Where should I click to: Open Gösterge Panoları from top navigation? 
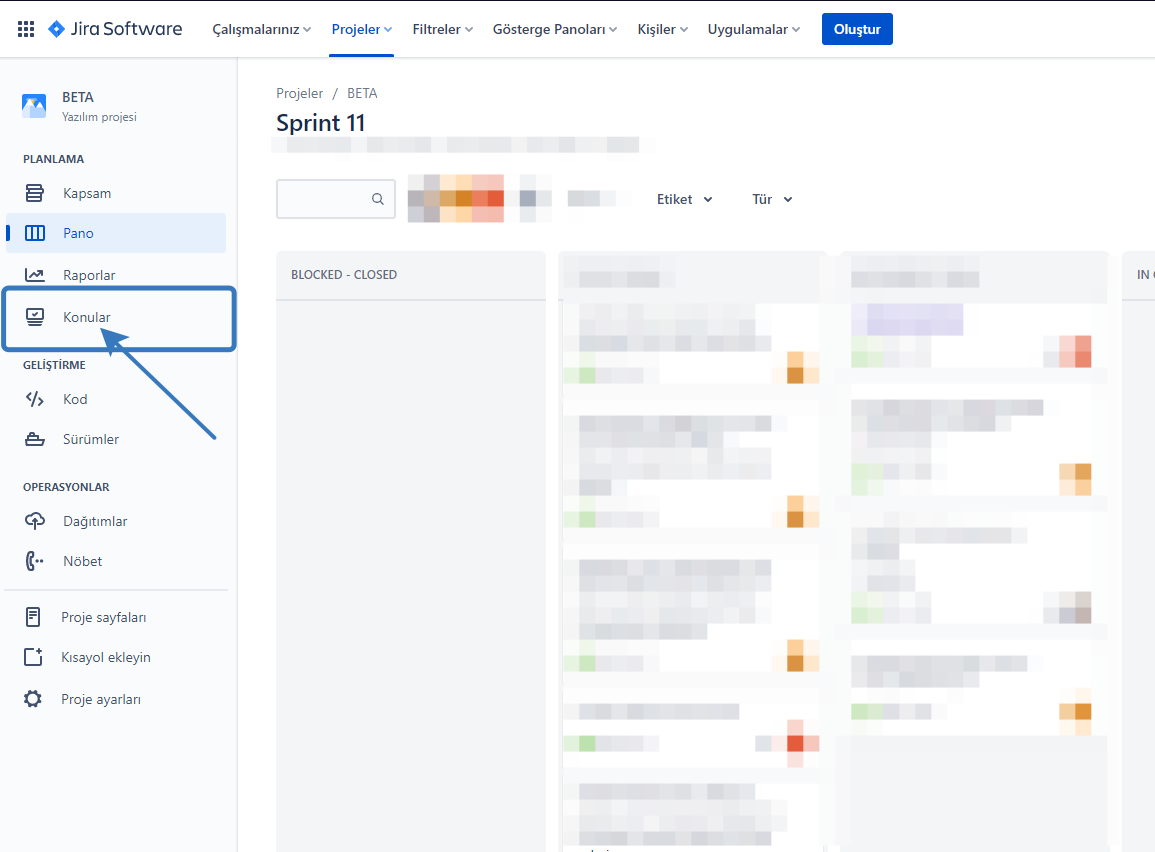coord(554,29)
